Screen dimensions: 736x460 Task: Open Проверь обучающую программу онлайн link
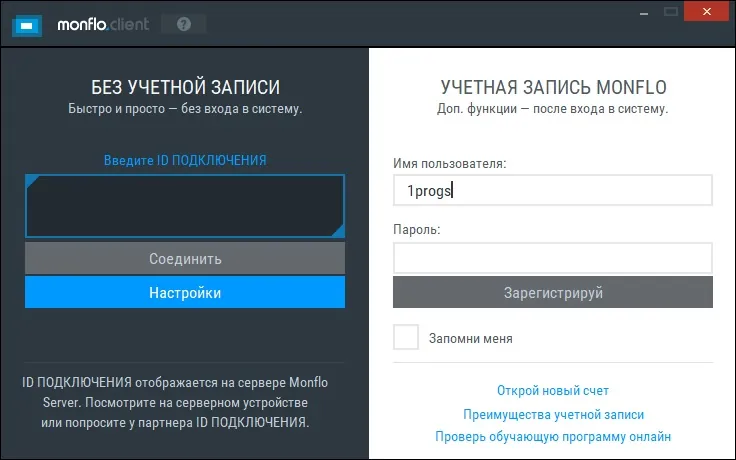pyautogui.click(x=553, y=437)
